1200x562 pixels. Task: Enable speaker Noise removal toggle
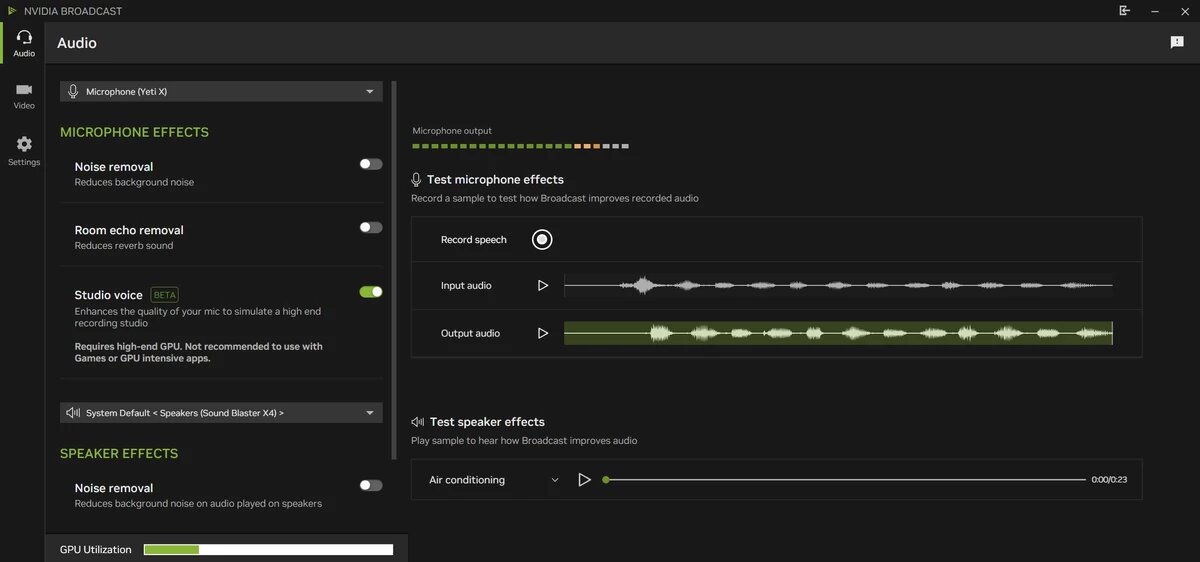click(x=371, y=485)
